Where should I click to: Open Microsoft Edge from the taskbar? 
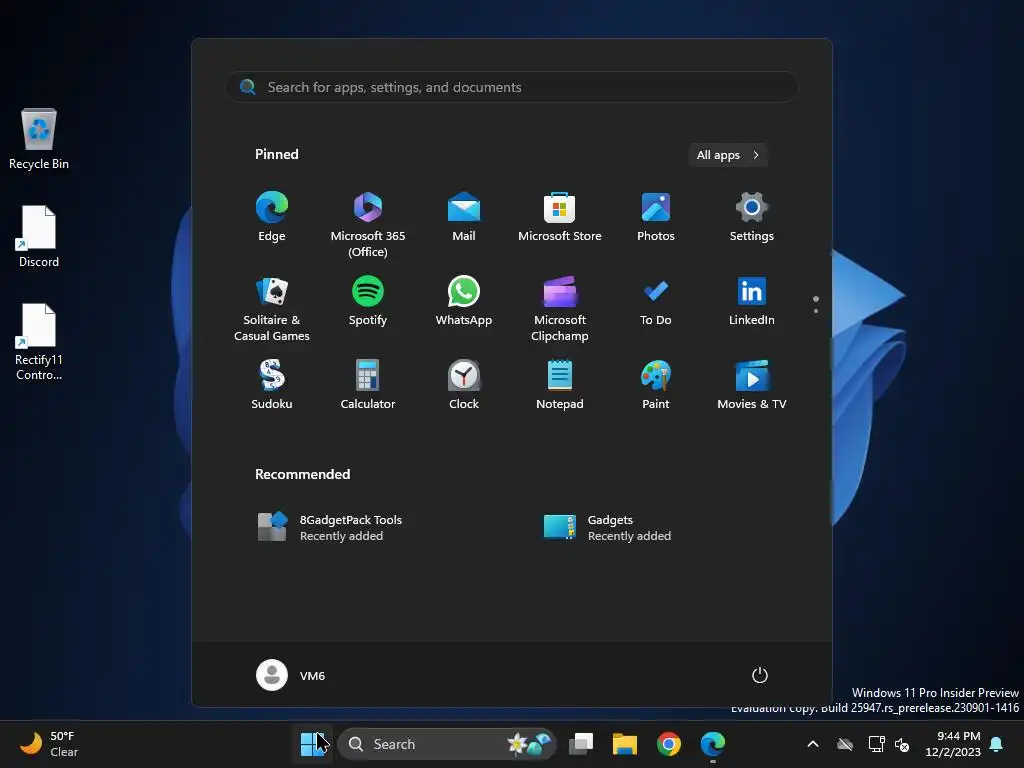coord(712,744)
